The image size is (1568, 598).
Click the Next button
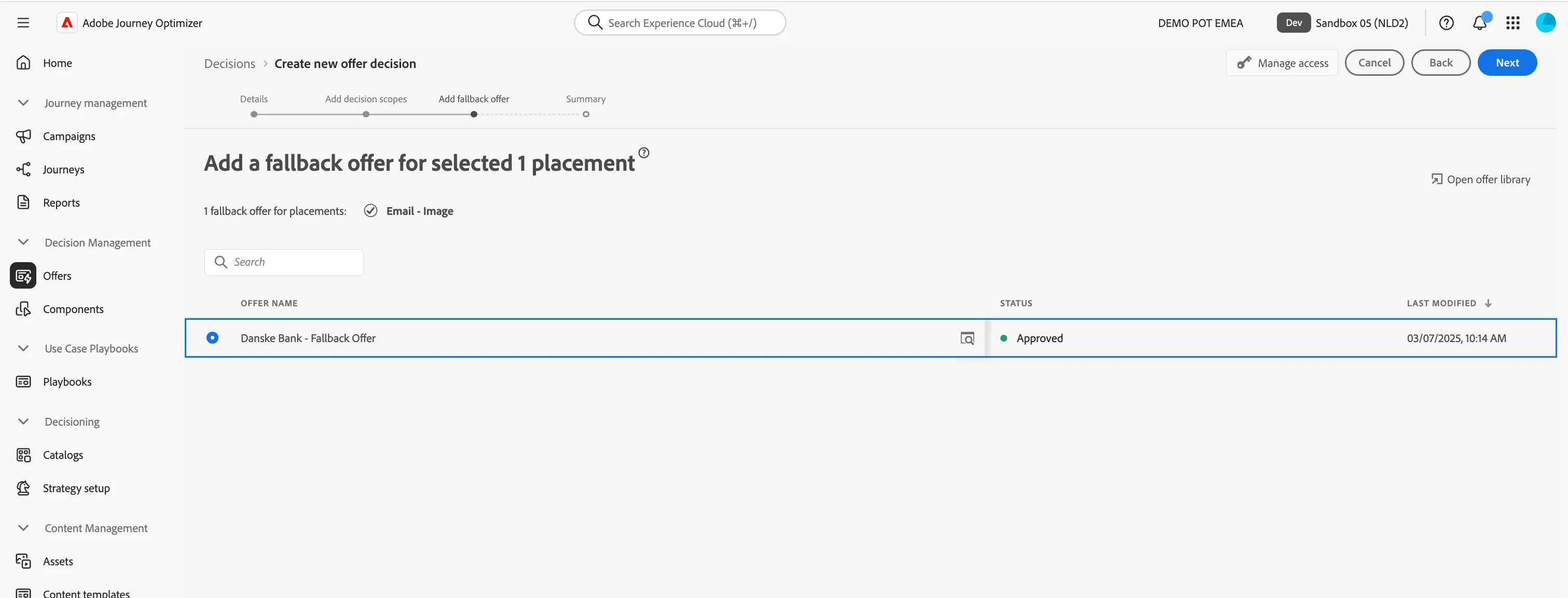pyautogui.click(x=1507, y=63)
